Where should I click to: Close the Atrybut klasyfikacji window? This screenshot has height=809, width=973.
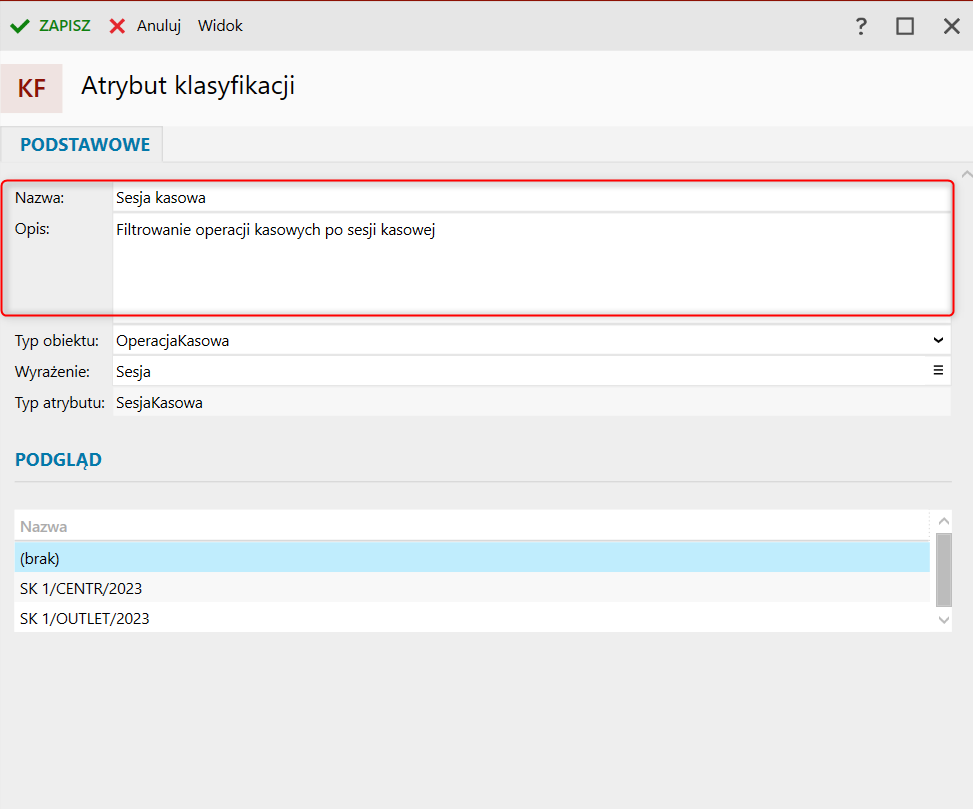tap(951, 26)
